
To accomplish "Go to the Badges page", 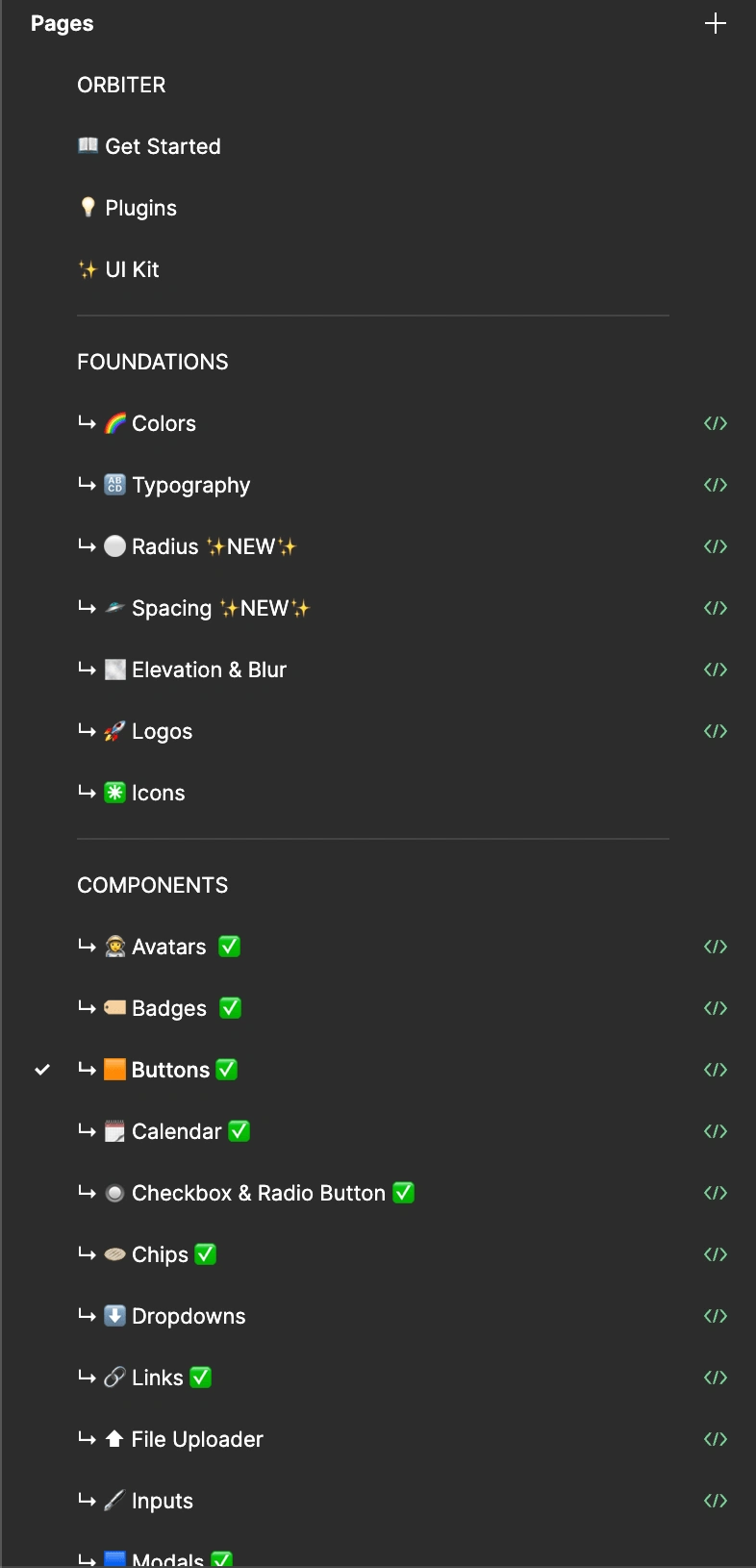I will click(169, 1008).
